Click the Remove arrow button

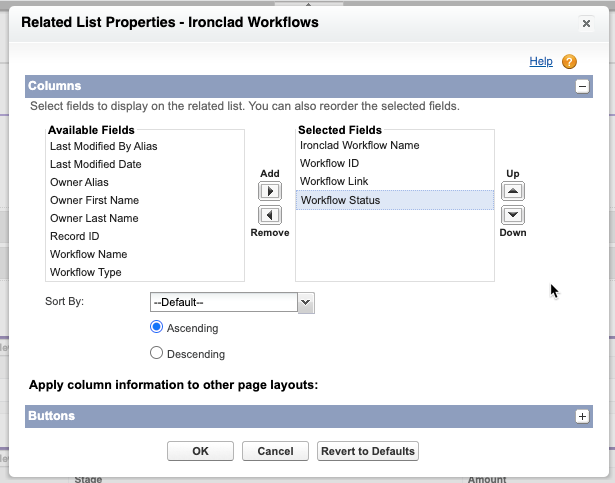[270, 215]
